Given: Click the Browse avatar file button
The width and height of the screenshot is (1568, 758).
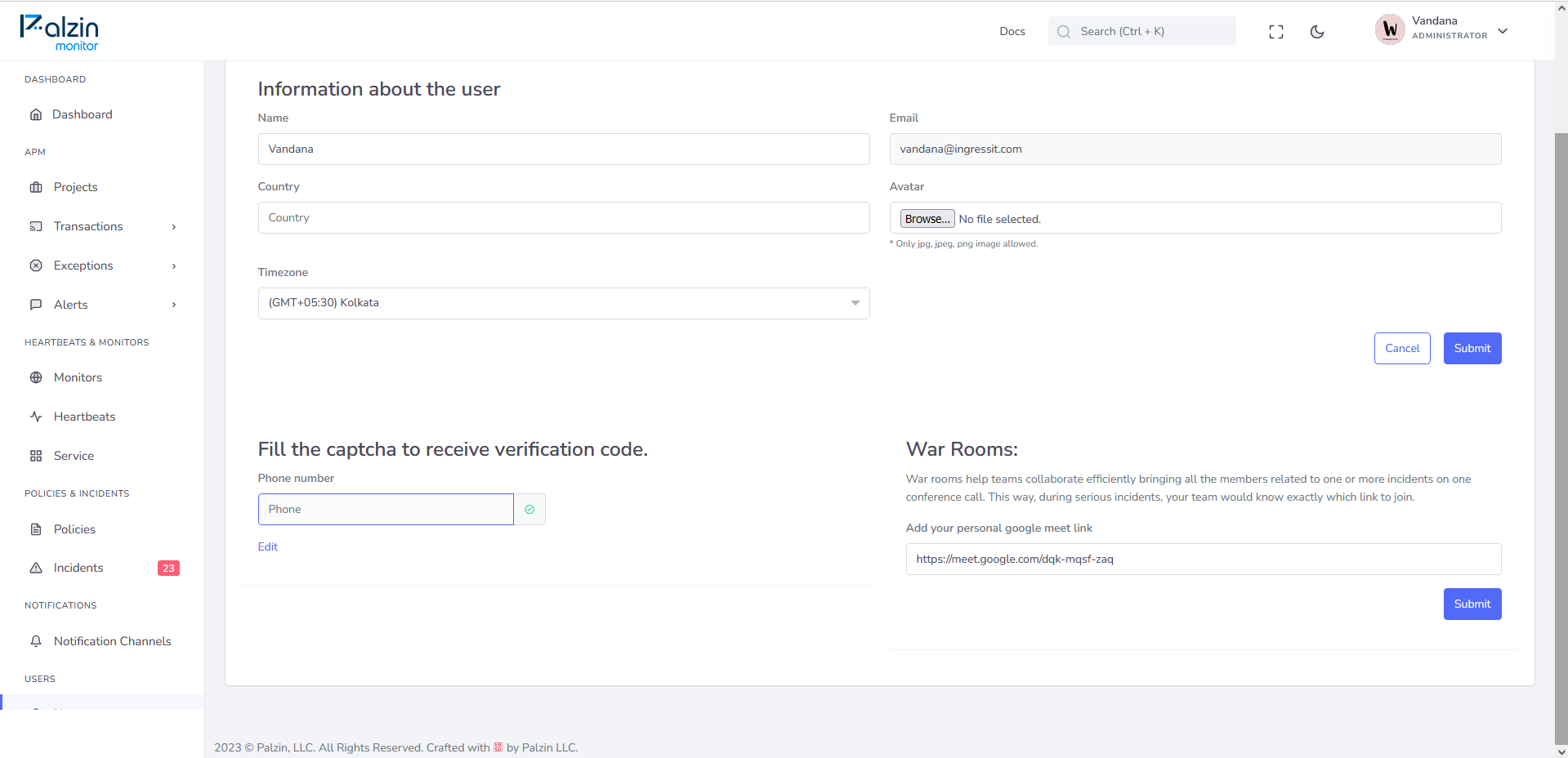Looking at the screenshot, I should [x=927, y=219].
